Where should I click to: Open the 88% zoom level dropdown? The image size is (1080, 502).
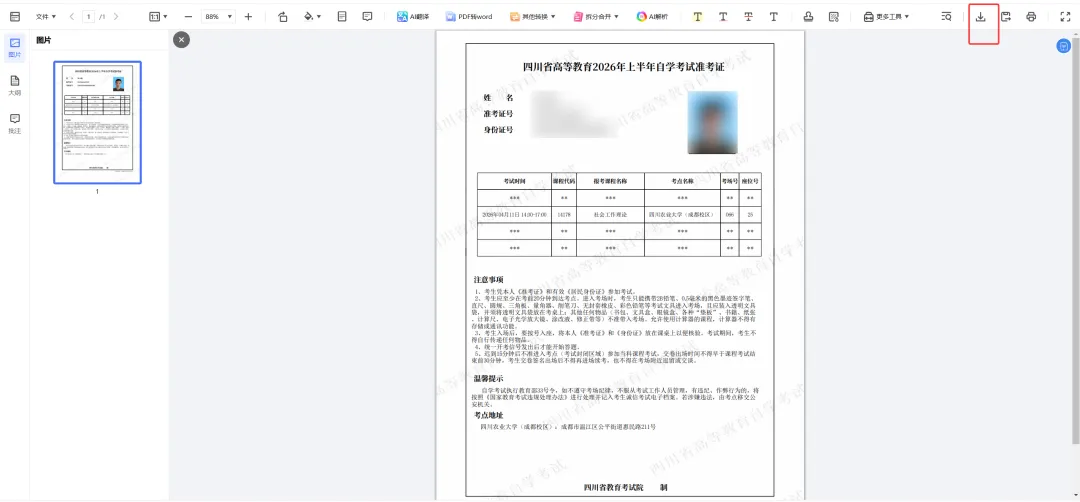pos(218,17)
